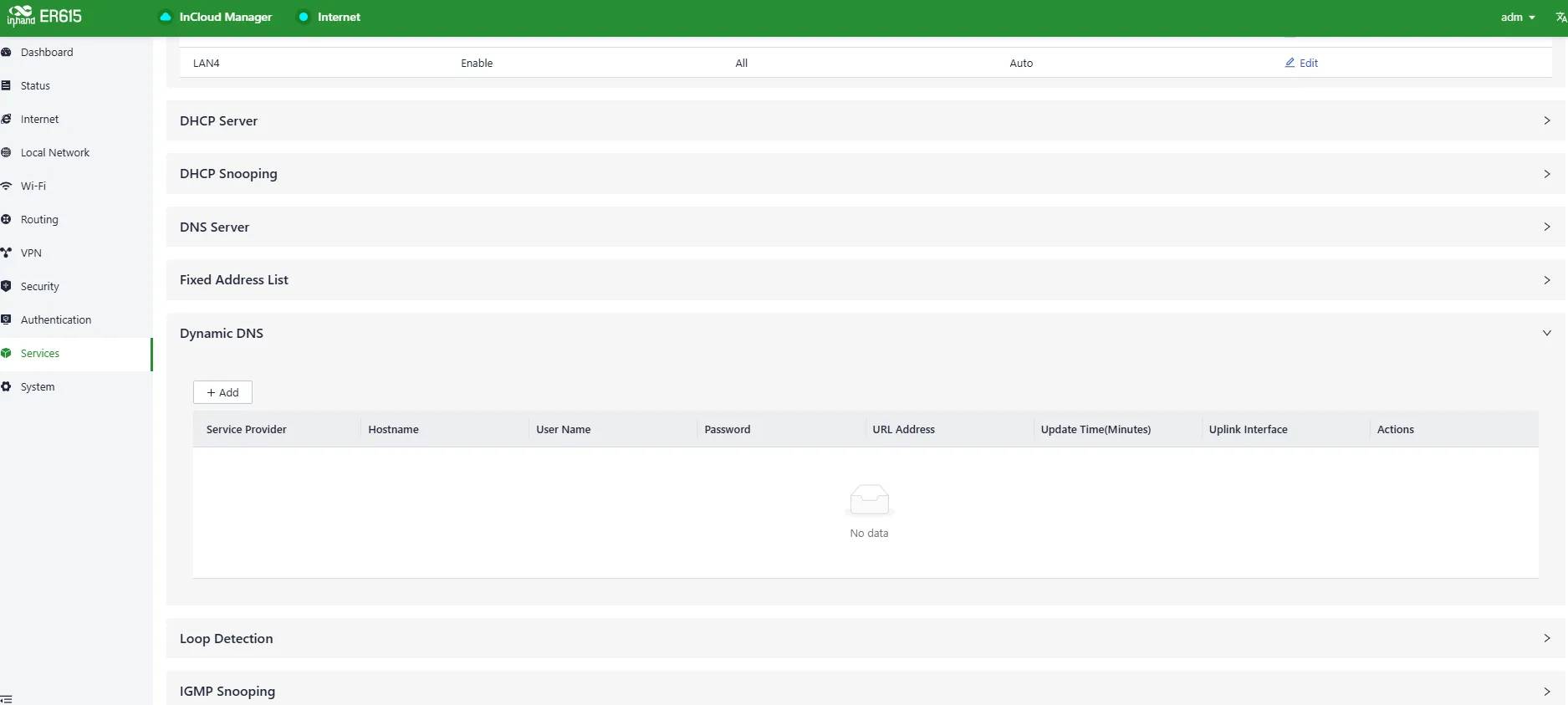Add a new Dynamic DNS entry
Viewport: 1568px width, 705px height.
point(222,392)
